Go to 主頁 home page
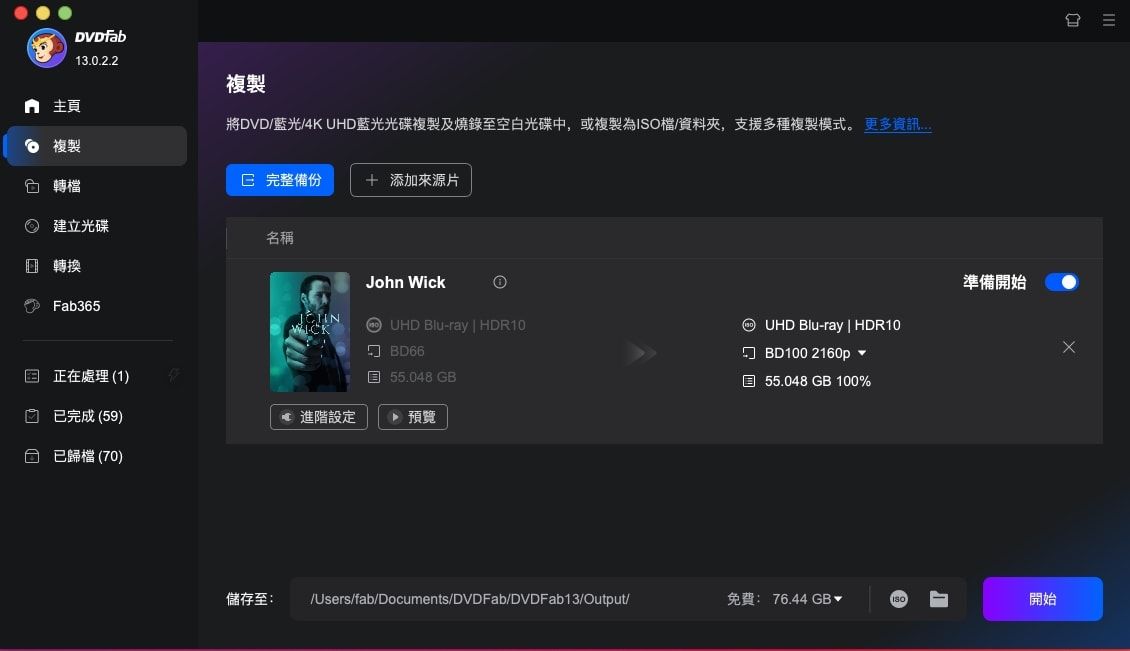 pyautogui.click(x=96, y=106)
